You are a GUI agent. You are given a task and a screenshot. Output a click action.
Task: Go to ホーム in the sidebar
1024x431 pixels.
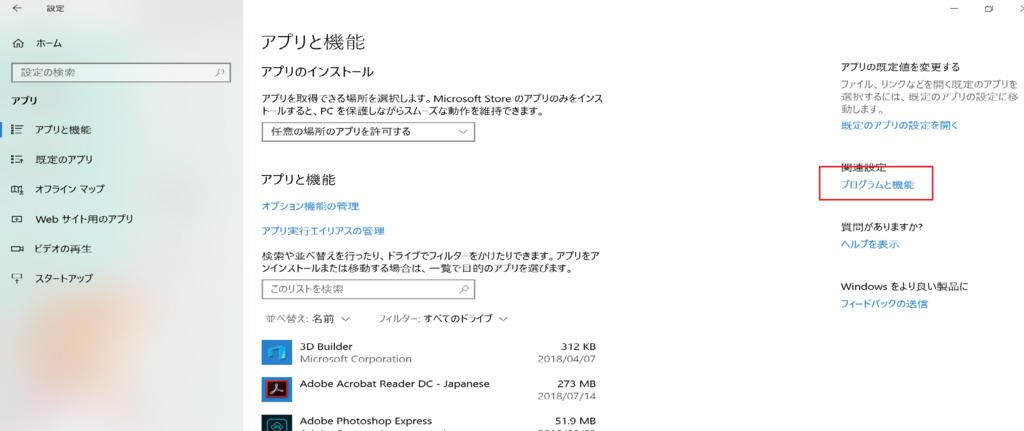click(48, 44)
